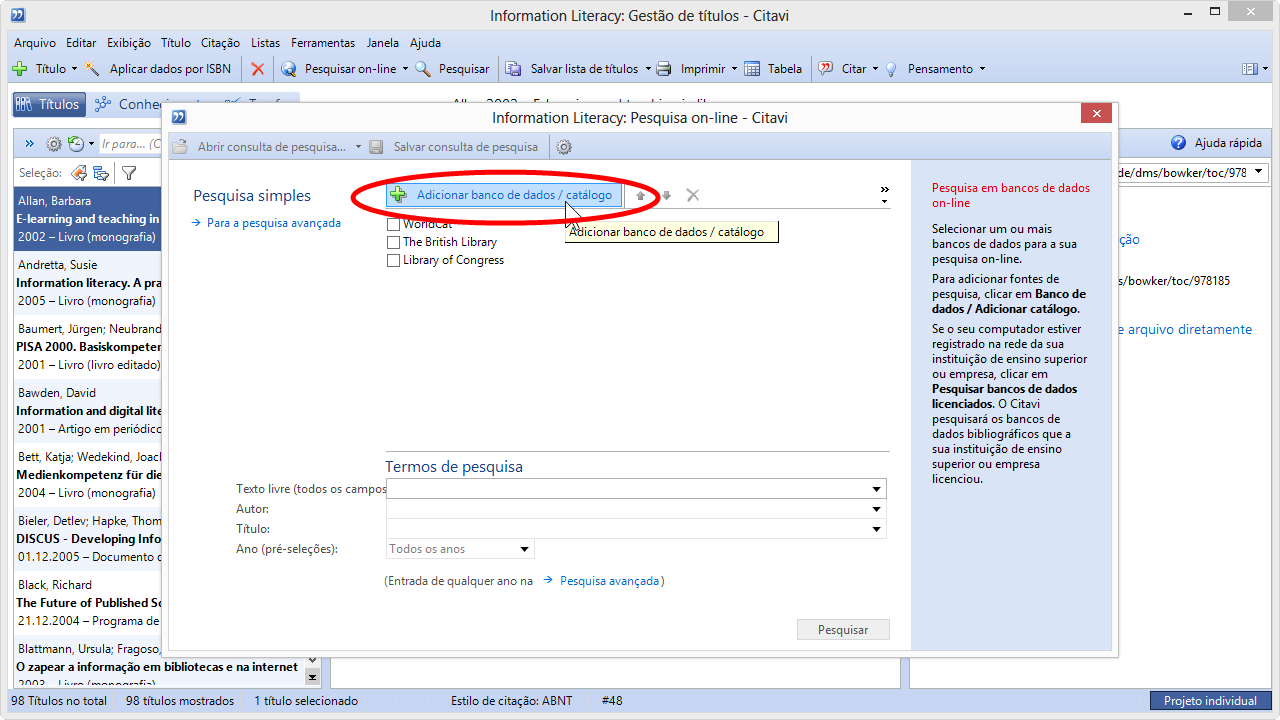This screenshot has height=720, width=1280.
Task: Click the double-chevron expand icon in title list
Action: coord(30,144)
